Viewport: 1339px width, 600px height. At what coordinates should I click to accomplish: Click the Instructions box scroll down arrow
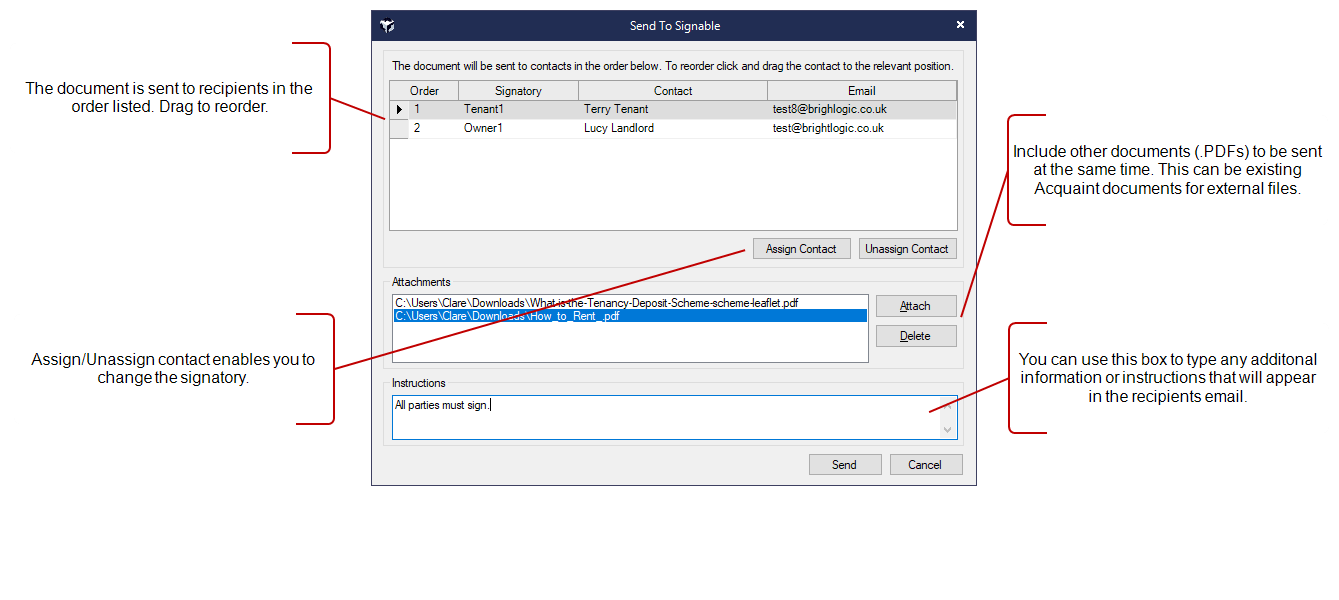(947, 429)
